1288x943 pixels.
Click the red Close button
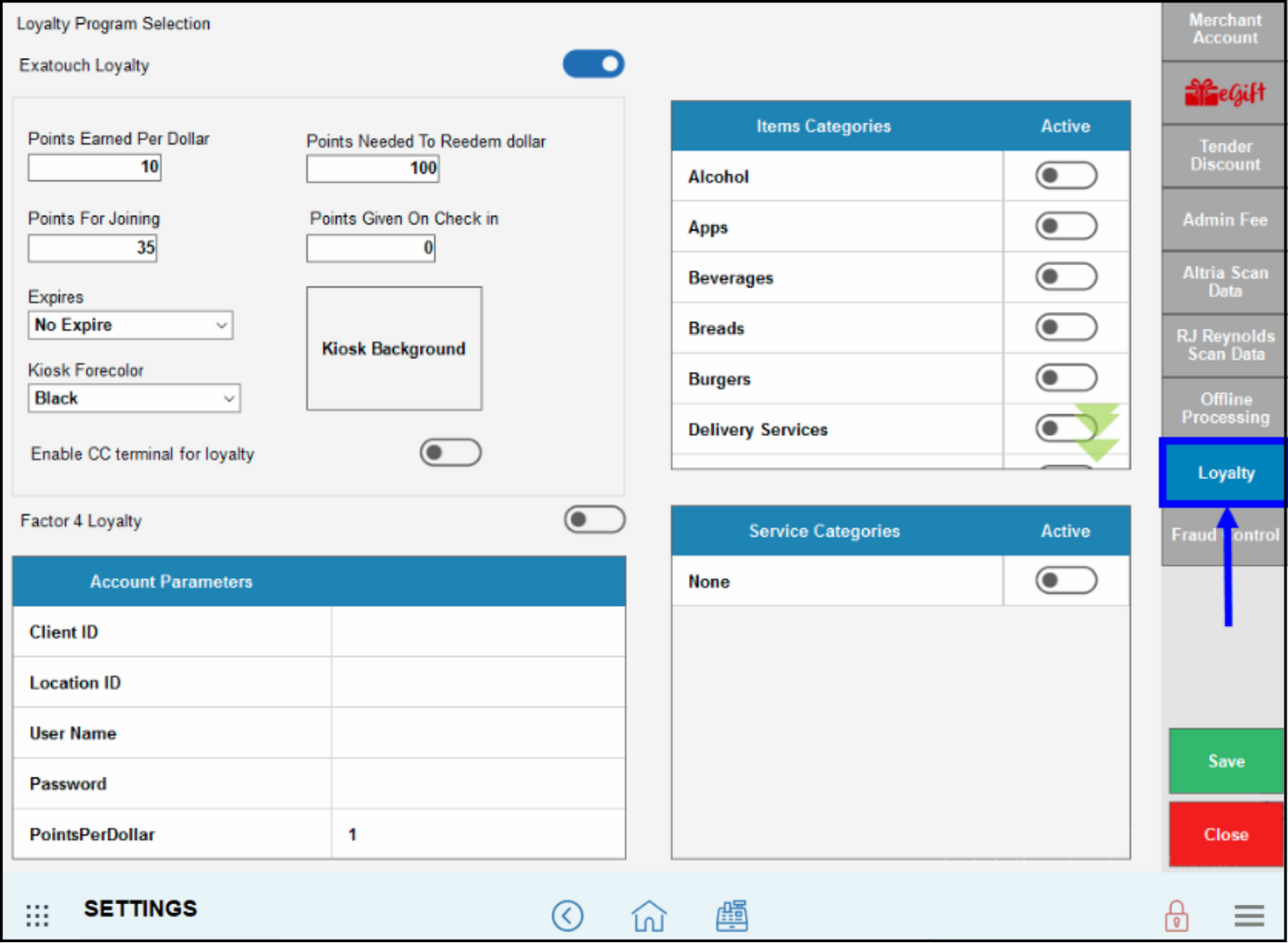click(1226, 835)
